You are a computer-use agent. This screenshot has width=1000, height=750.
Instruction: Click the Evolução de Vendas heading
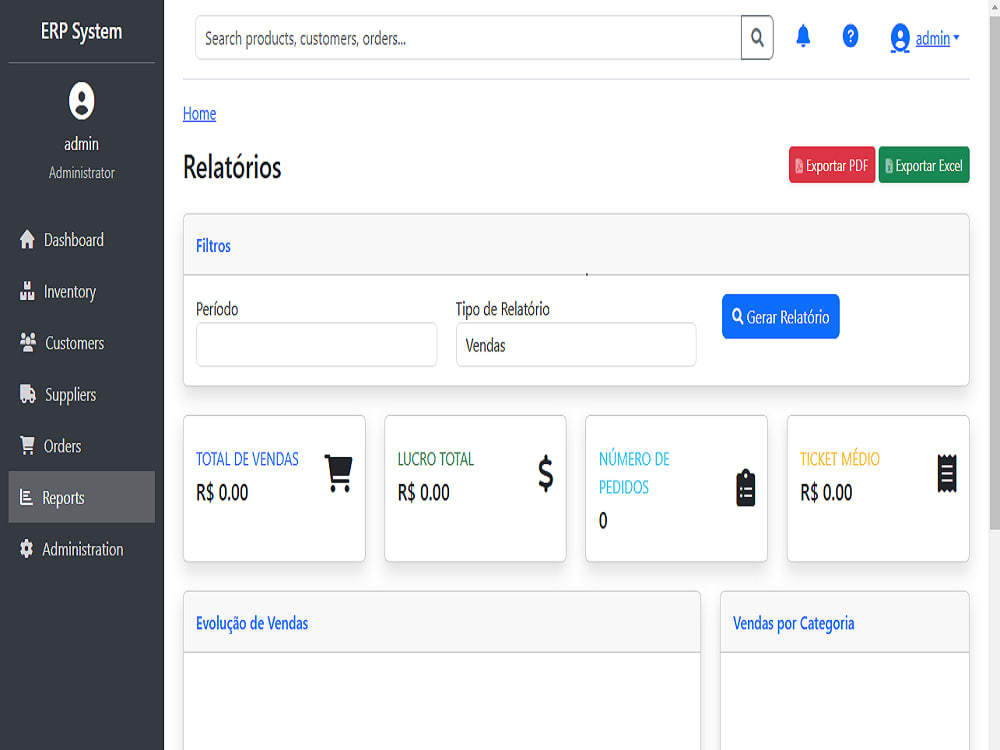(252, 623)
